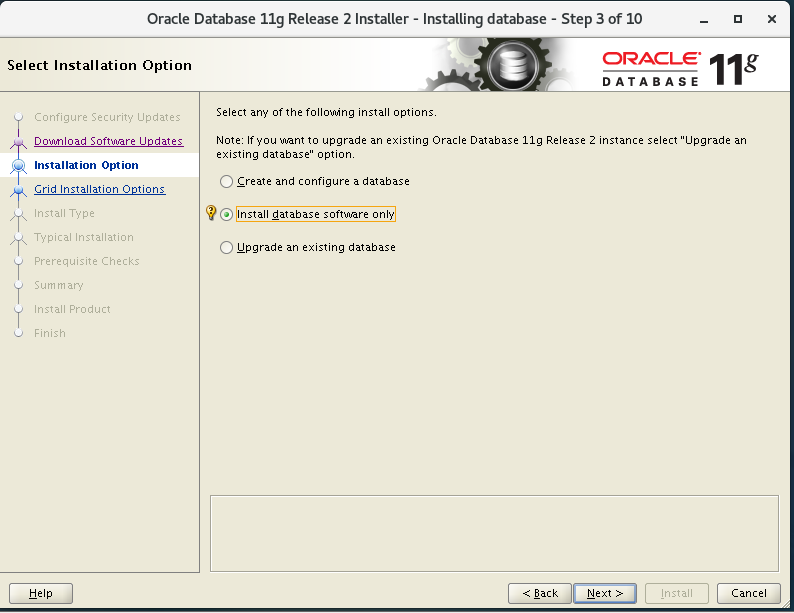Screen dimensions: 794x613
Task: Click the Grid Installation Options step marker
Action: pos(19,190)
